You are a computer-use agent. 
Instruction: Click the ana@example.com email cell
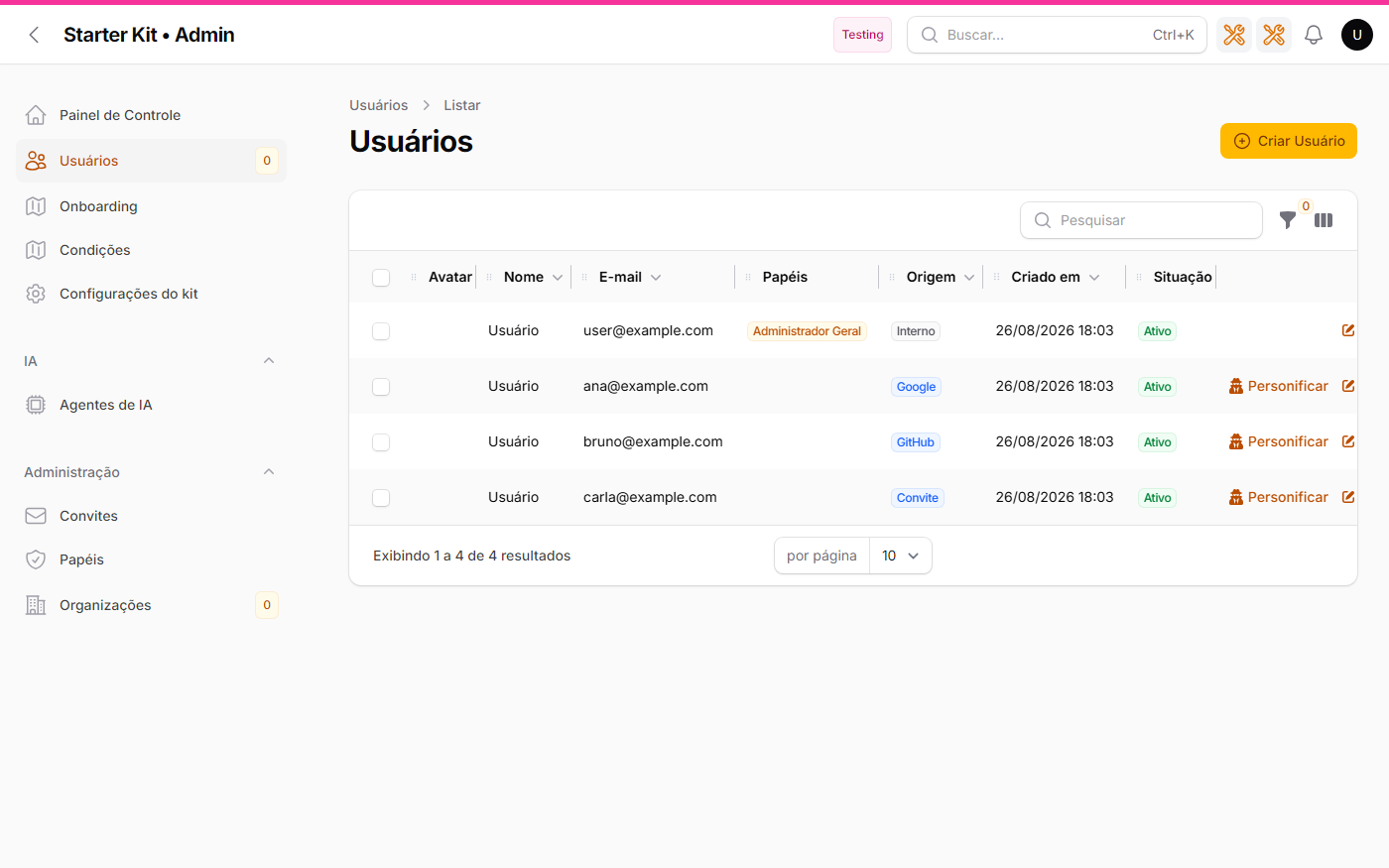[646, 386]
